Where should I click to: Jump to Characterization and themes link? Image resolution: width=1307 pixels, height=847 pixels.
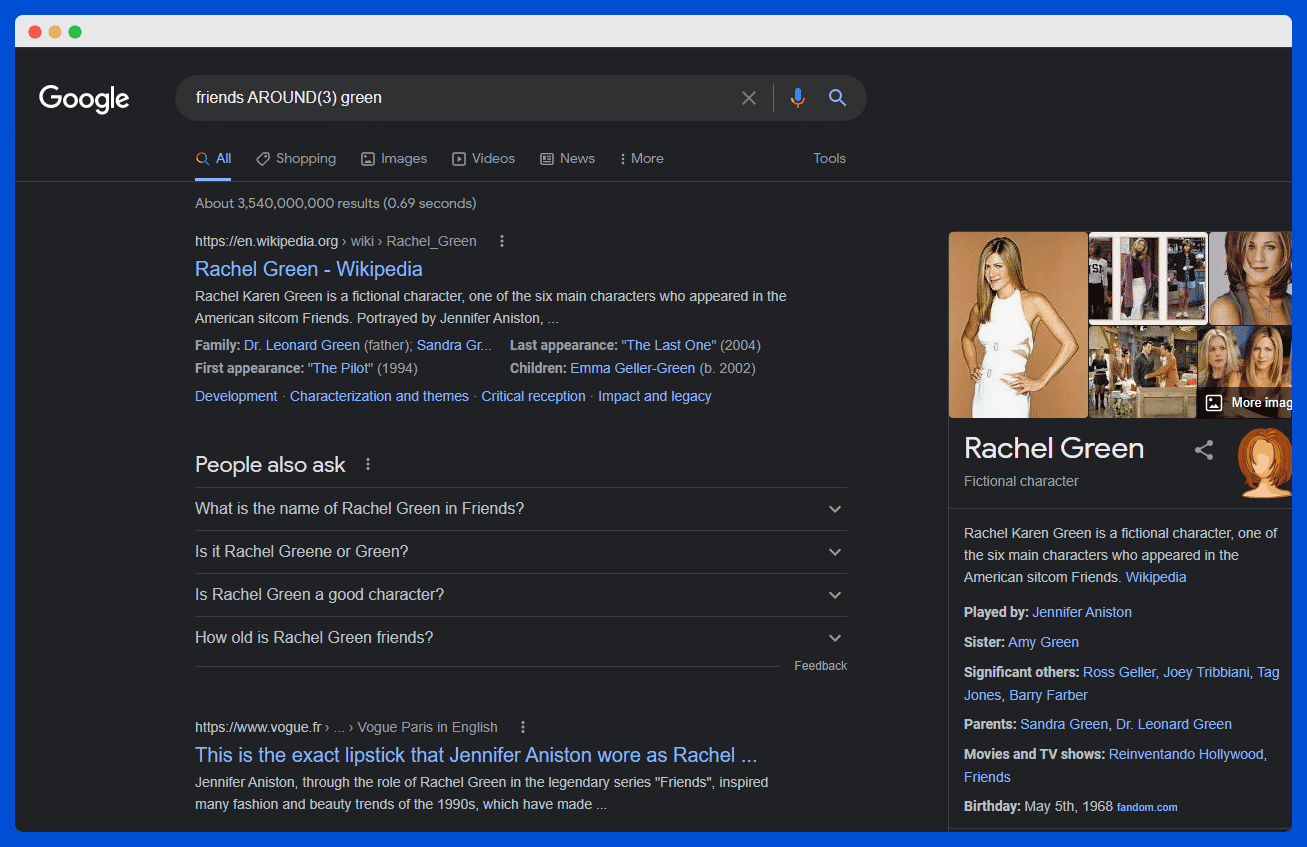point(379,396)
